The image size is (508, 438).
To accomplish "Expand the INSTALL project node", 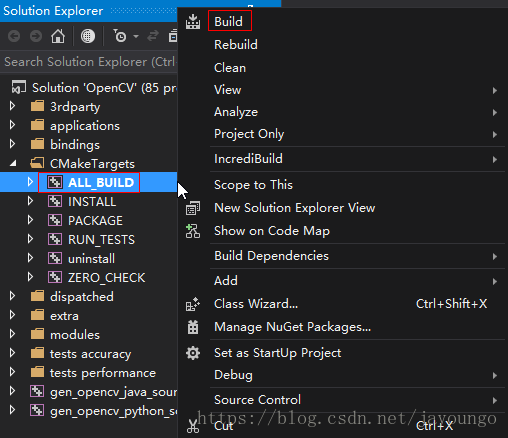I will pyautogui.click(x=30, y=201).
